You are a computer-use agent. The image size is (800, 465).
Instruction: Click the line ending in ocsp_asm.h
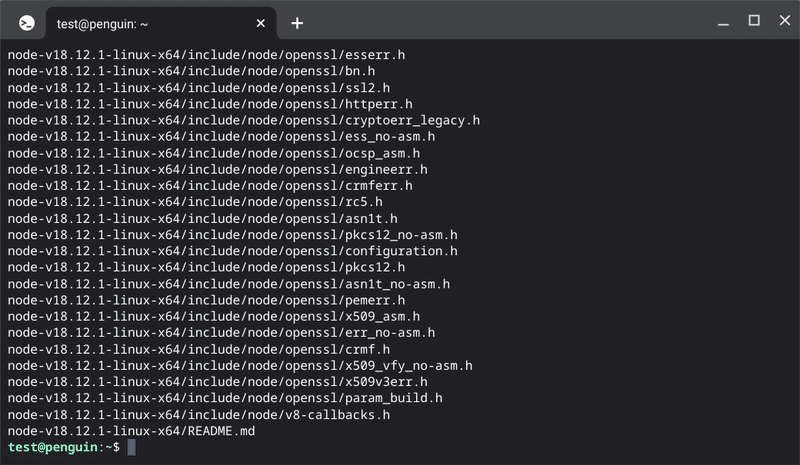214,153
